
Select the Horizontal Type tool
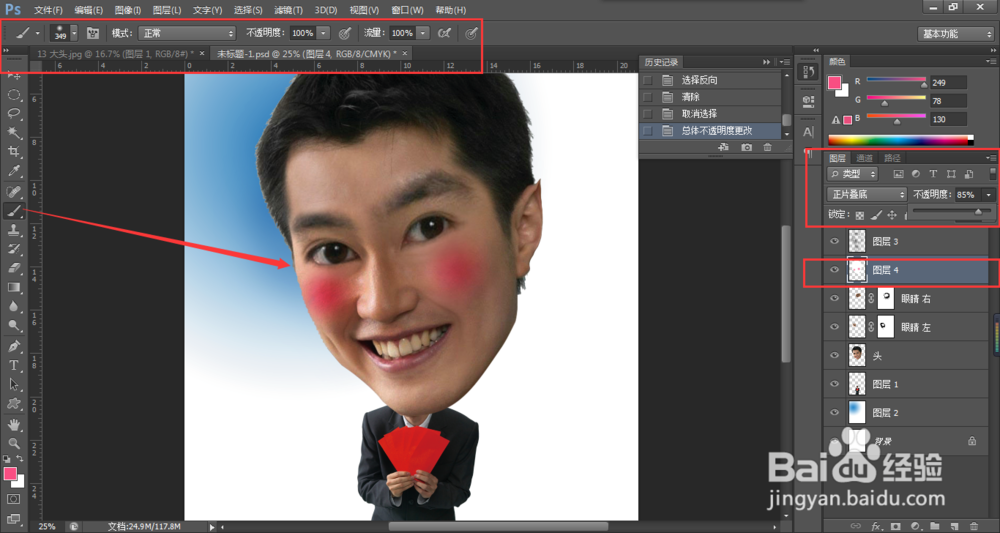(x=13, y=365)
